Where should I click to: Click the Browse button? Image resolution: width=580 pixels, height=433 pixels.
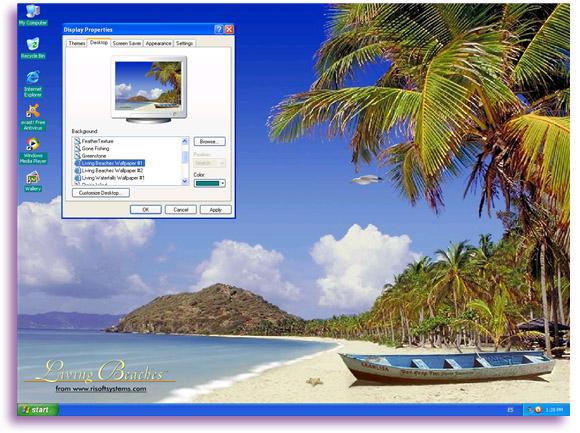[209, 141]
